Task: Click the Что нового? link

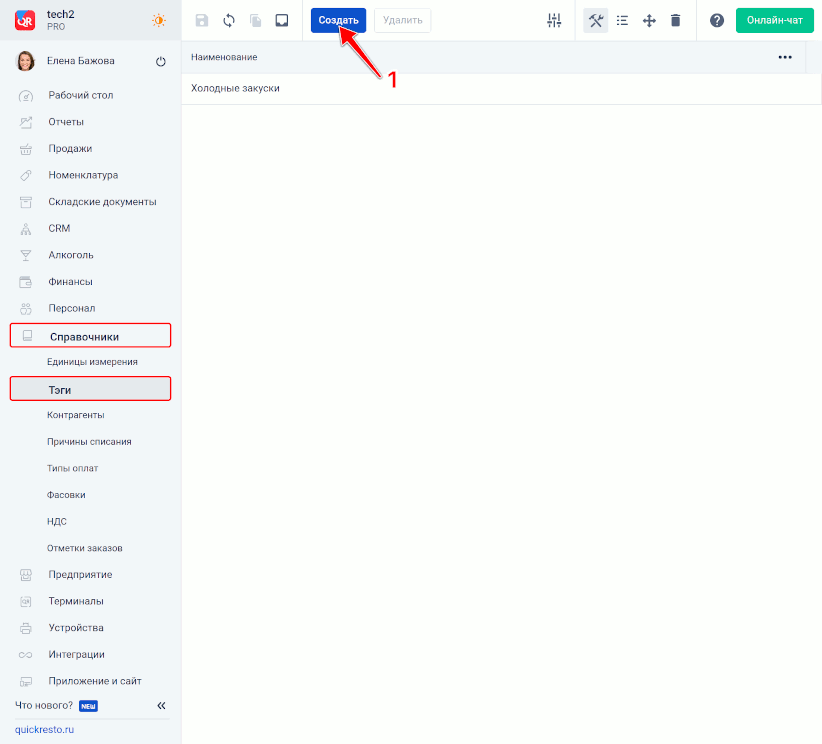Action: pos(44,706)
